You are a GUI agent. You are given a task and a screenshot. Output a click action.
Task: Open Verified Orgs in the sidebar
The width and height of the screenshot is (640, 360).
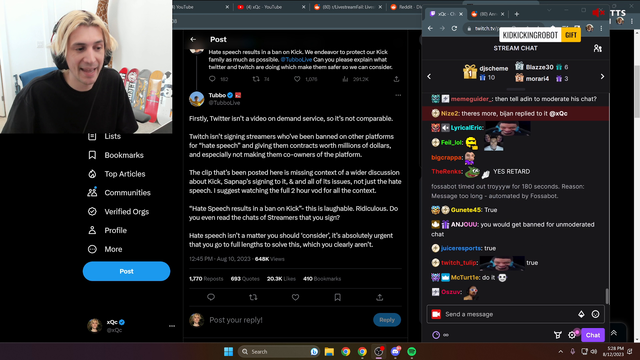point(118,211)
